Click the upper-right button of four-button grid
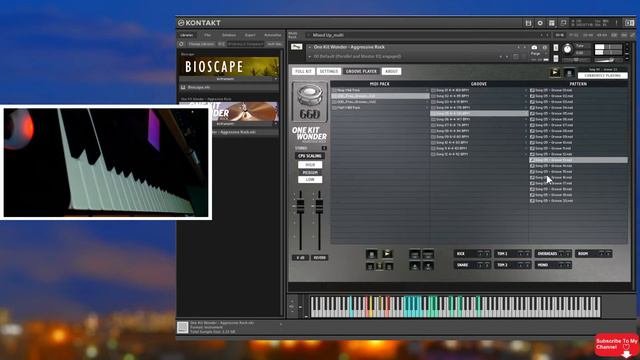Image resolution: width=640 pixels, height=360 pixels. pyautogui.click(x=428, y=254)
